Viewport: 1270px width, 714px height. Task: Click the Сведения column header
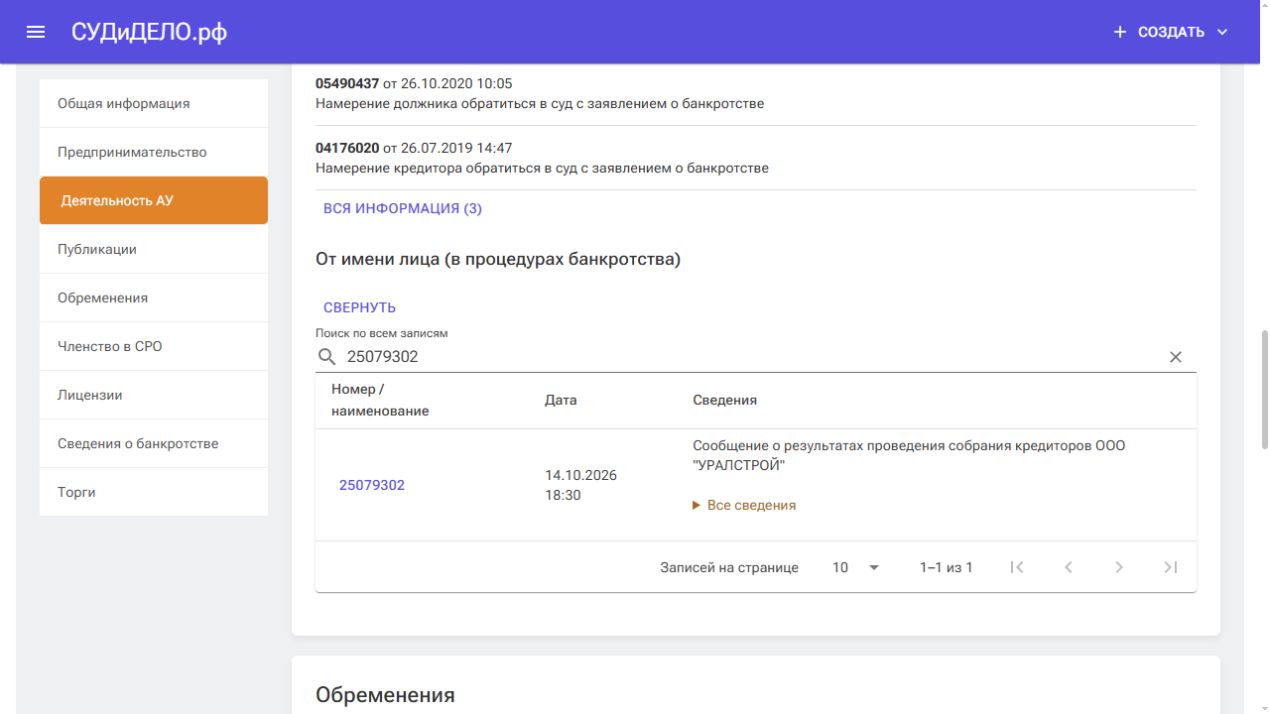pos(724,401)
